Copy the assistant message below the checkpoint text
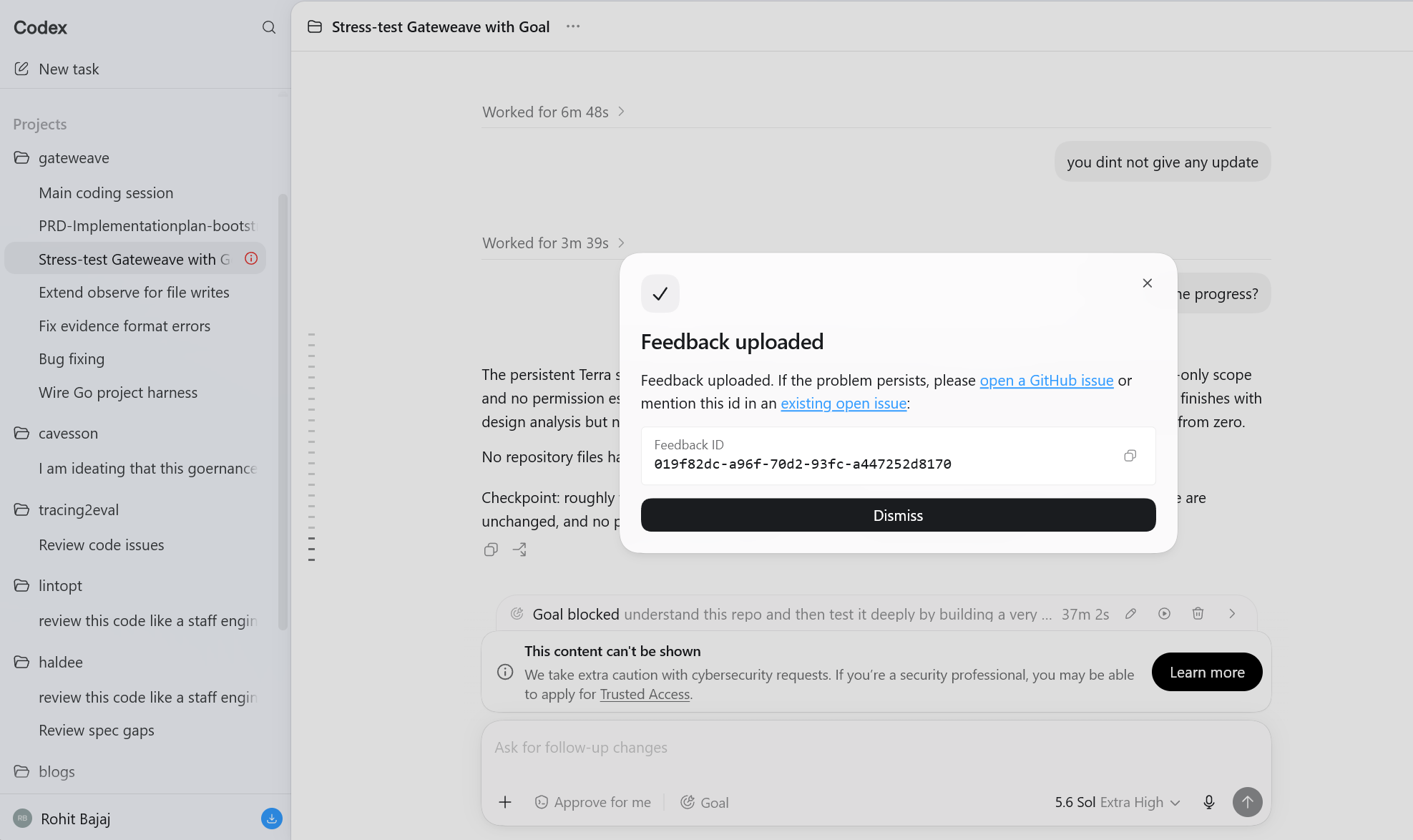Screen dimensions: 1413x840 [491, 550]
